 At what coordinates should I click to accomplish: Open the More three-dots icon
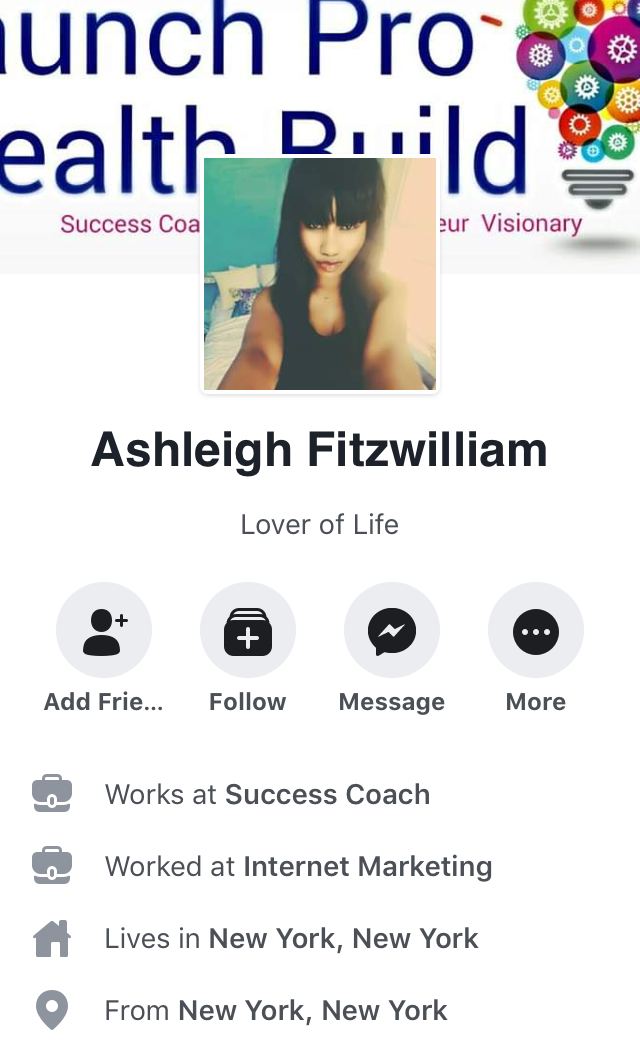point(536,631)
